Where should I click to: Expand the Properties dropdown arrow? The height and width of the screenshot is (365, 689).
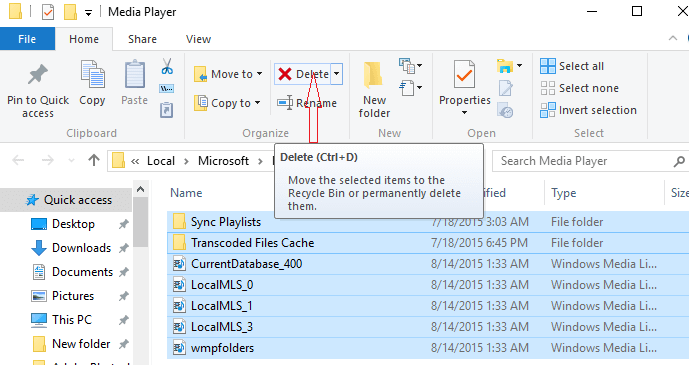point(464,113)
